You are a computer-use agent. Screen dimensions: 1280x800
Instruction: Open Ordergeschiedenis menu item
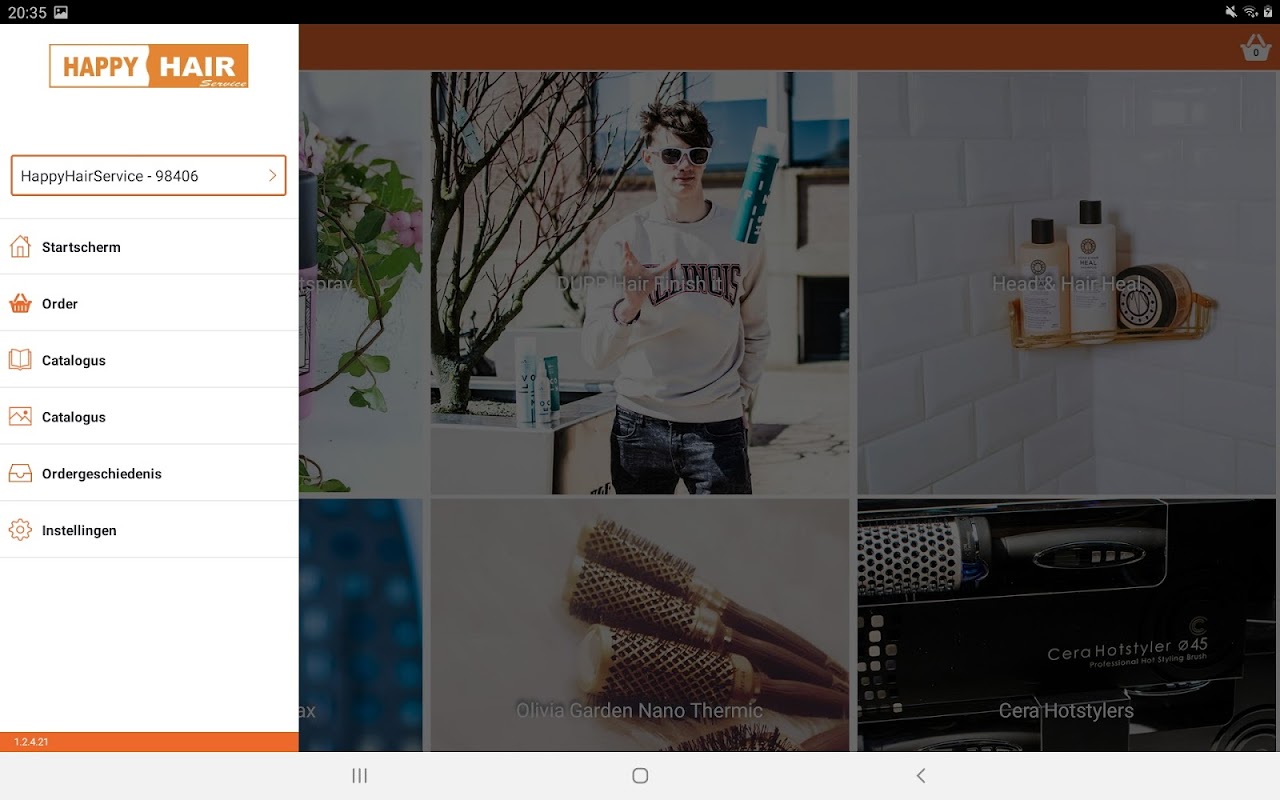click(x=149, y=473)
